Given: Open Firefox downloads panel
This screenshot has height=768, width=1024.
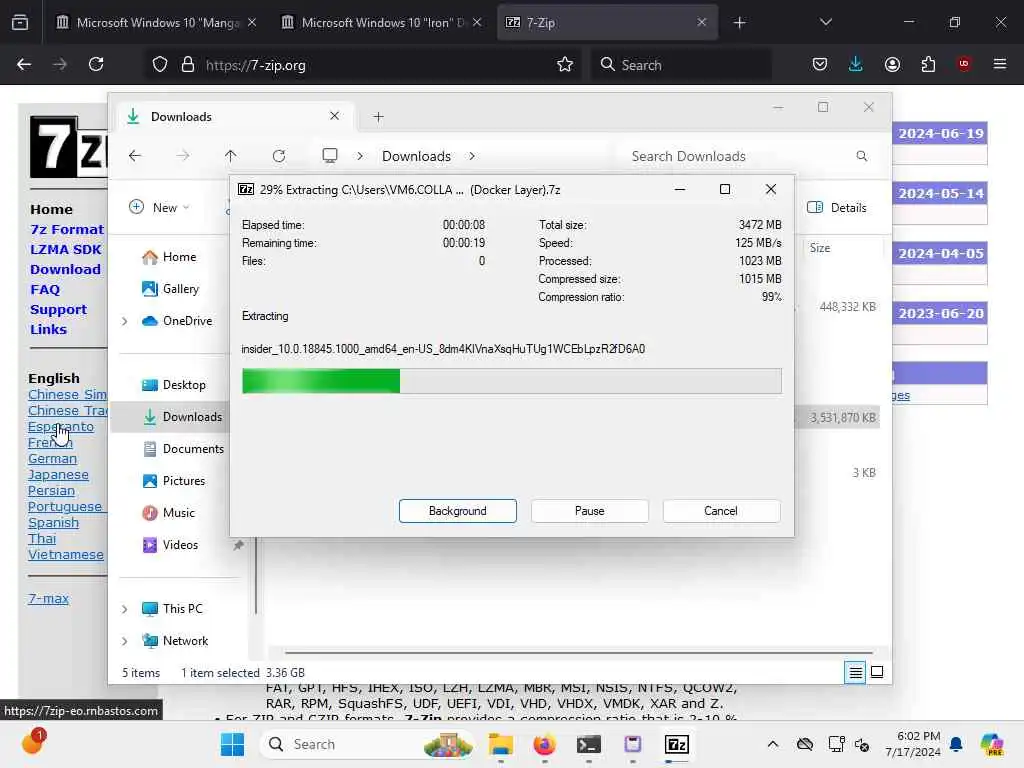Looking at the screenshot, I should pos(856,65).
